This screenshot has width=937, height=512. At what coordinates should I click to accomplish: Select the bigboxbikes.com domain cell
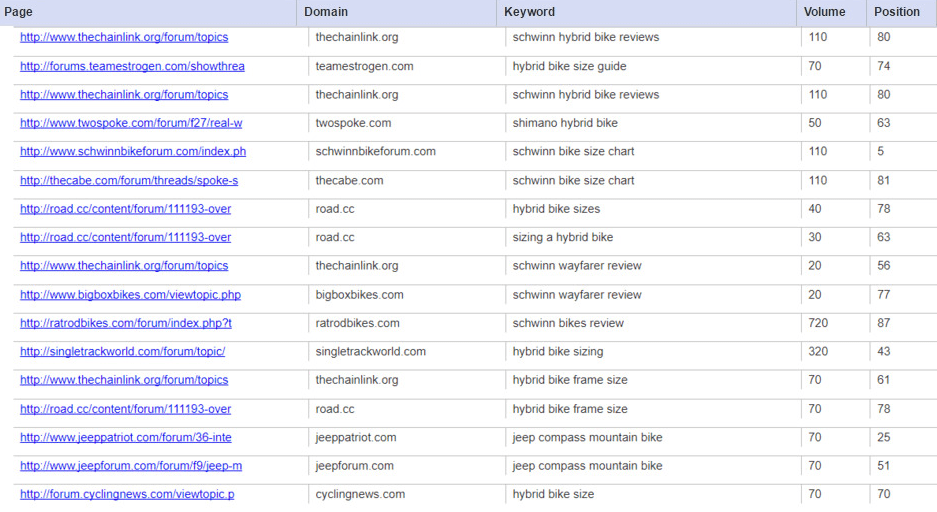(x=359, y=295)
